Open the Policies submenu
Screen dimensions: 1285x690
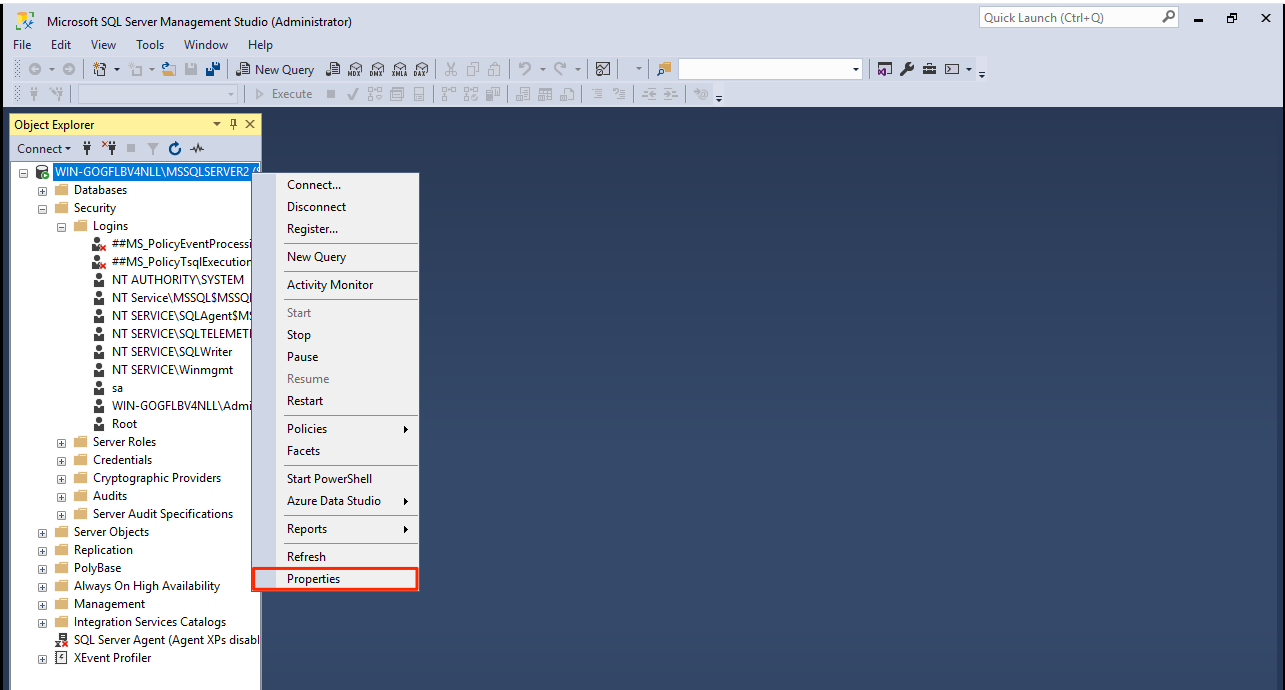pyautogui.click(x=335, y=429)
